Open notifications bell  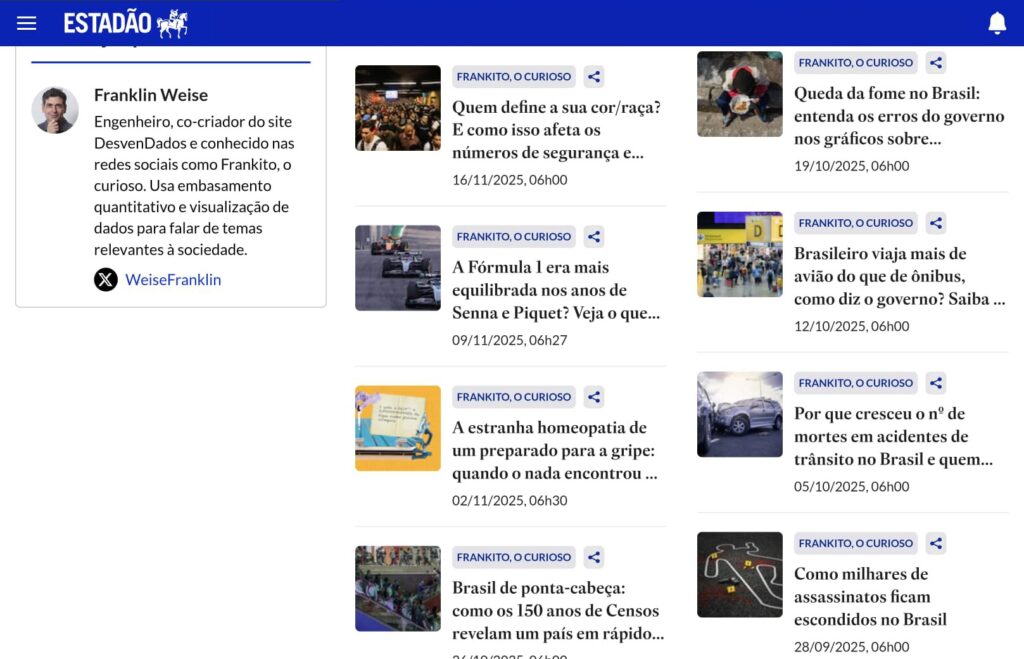point(997,23)
